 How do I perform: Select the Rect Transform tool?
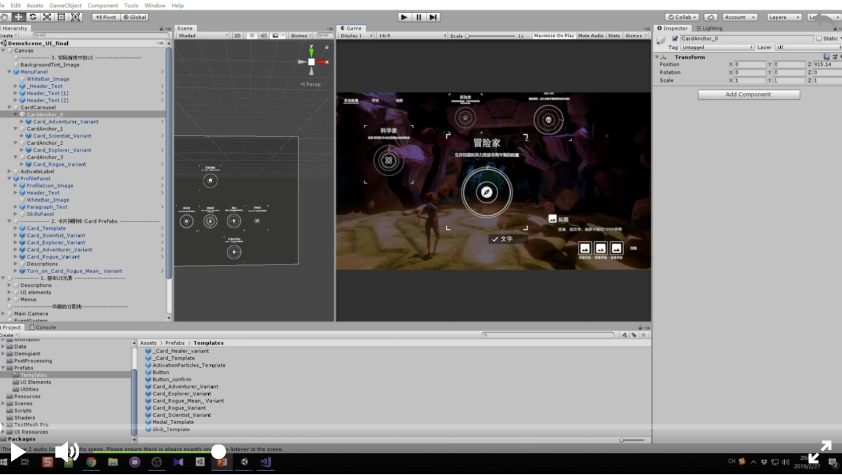tap(61, 17)
